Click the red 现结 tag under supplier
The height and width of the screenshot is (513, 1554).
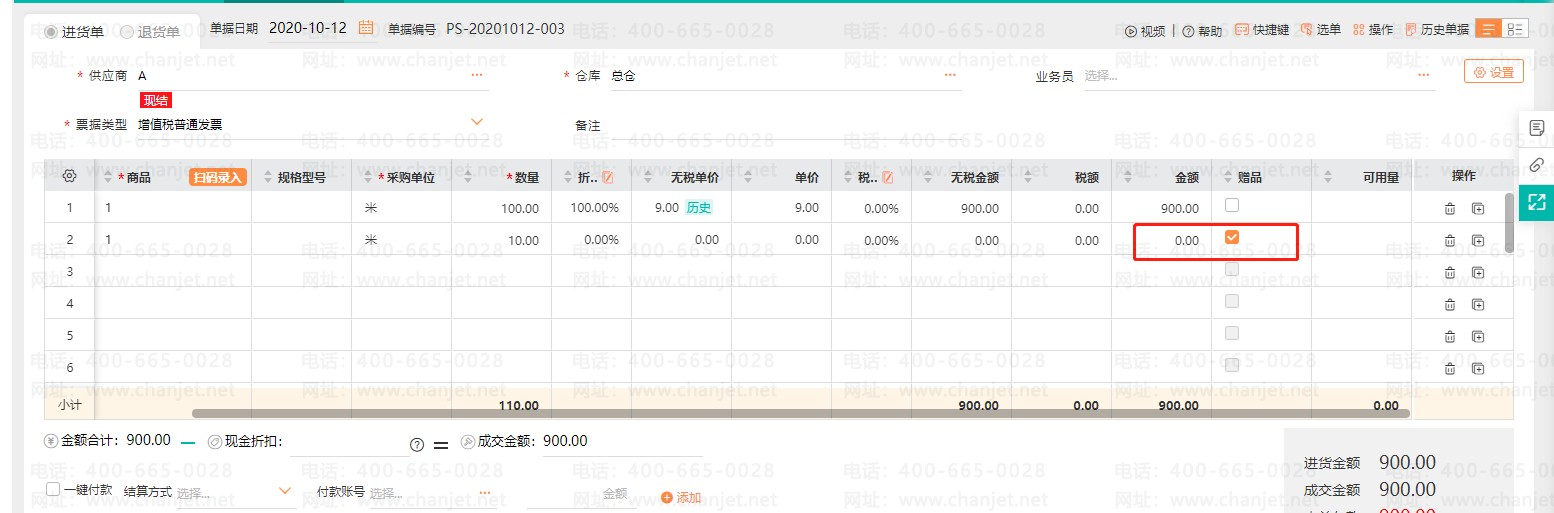click(156, 100)
